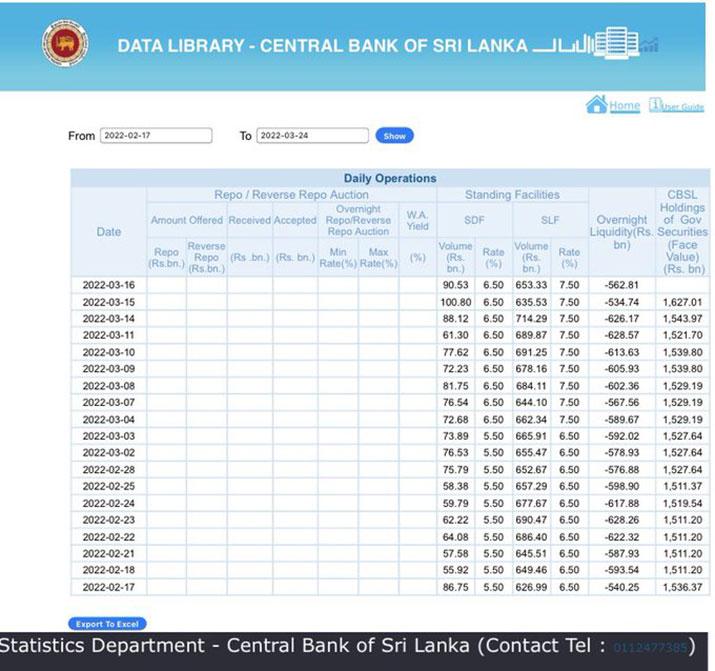Click the SLF column group header
The width and height of the screenshot is (715, 671).
550,220
